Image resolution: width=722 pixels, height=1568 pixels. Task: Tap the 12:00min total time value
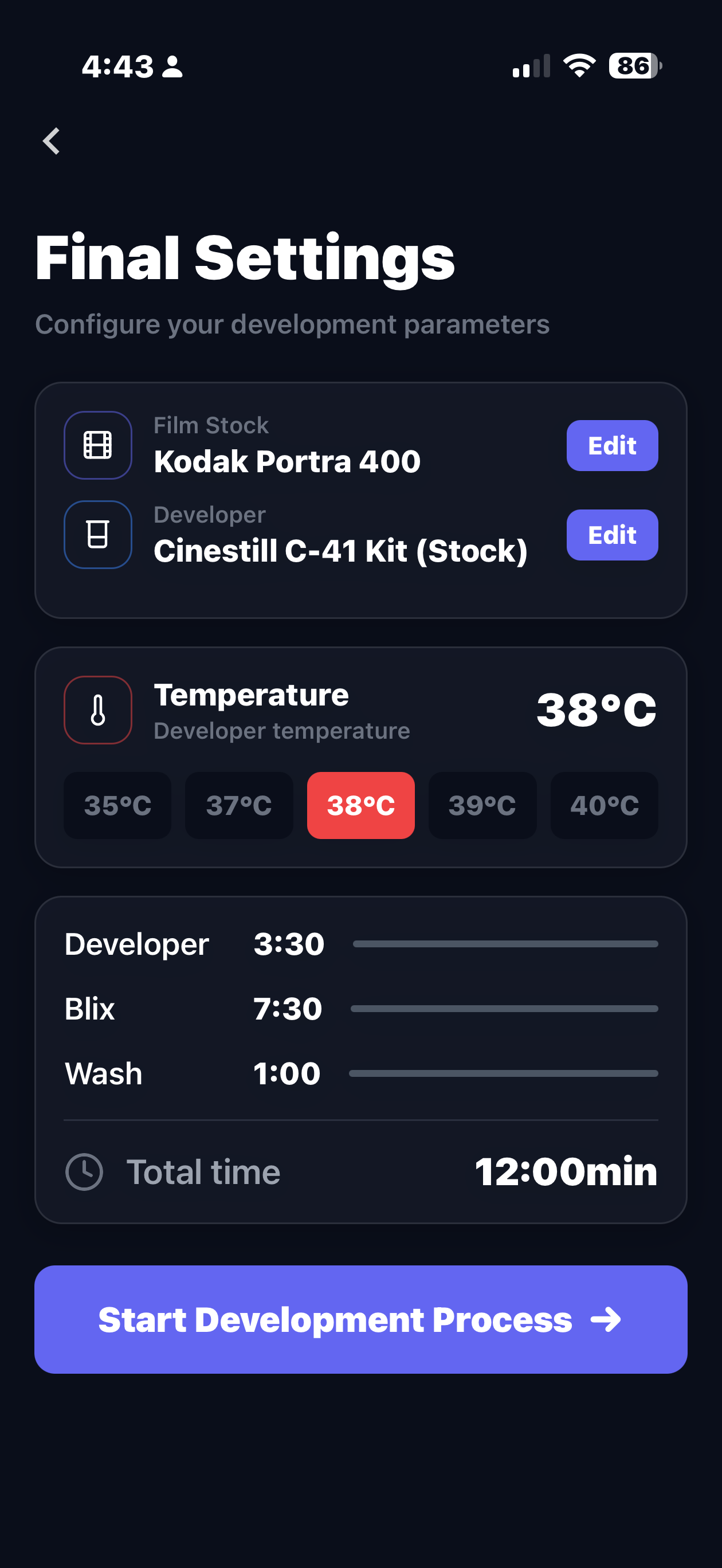[x=566, y=1171]
